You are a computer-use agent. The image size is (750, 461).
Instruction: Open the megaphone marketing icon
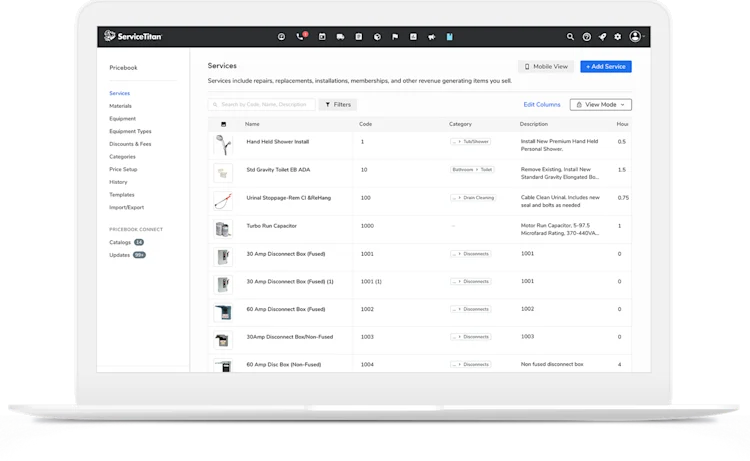coord(431,37)
